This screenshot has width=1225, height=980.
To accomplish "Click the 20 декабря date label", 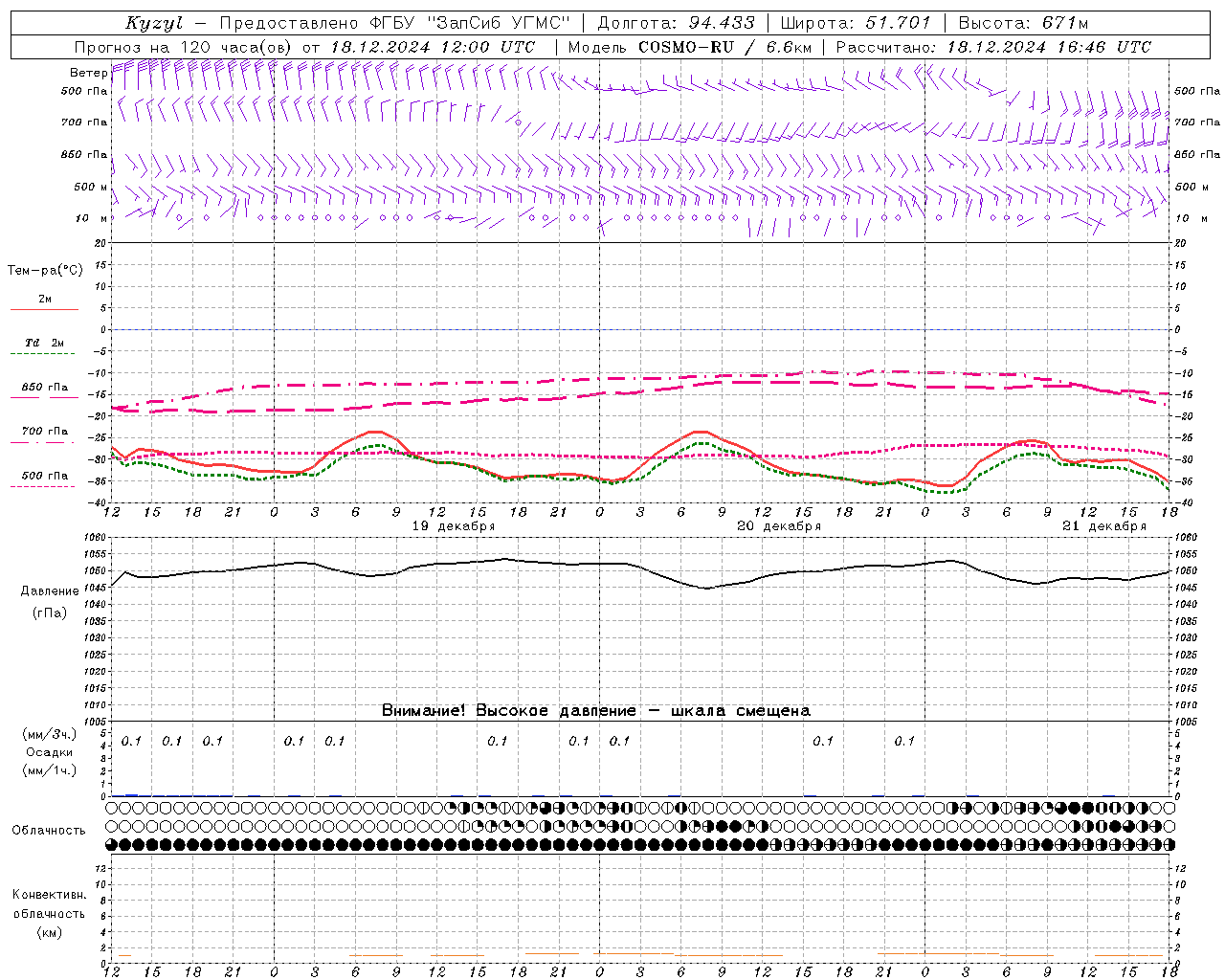I will [x=779, y=526].
